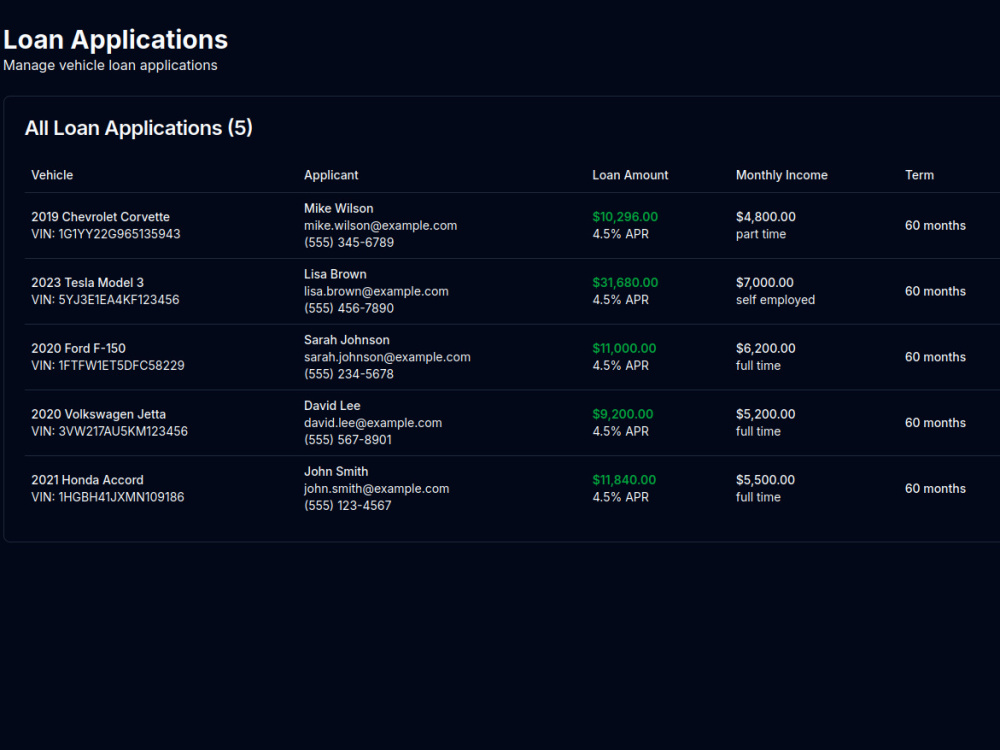Select the 2020 Ford F-150 vehicle name

pos(78,348)
